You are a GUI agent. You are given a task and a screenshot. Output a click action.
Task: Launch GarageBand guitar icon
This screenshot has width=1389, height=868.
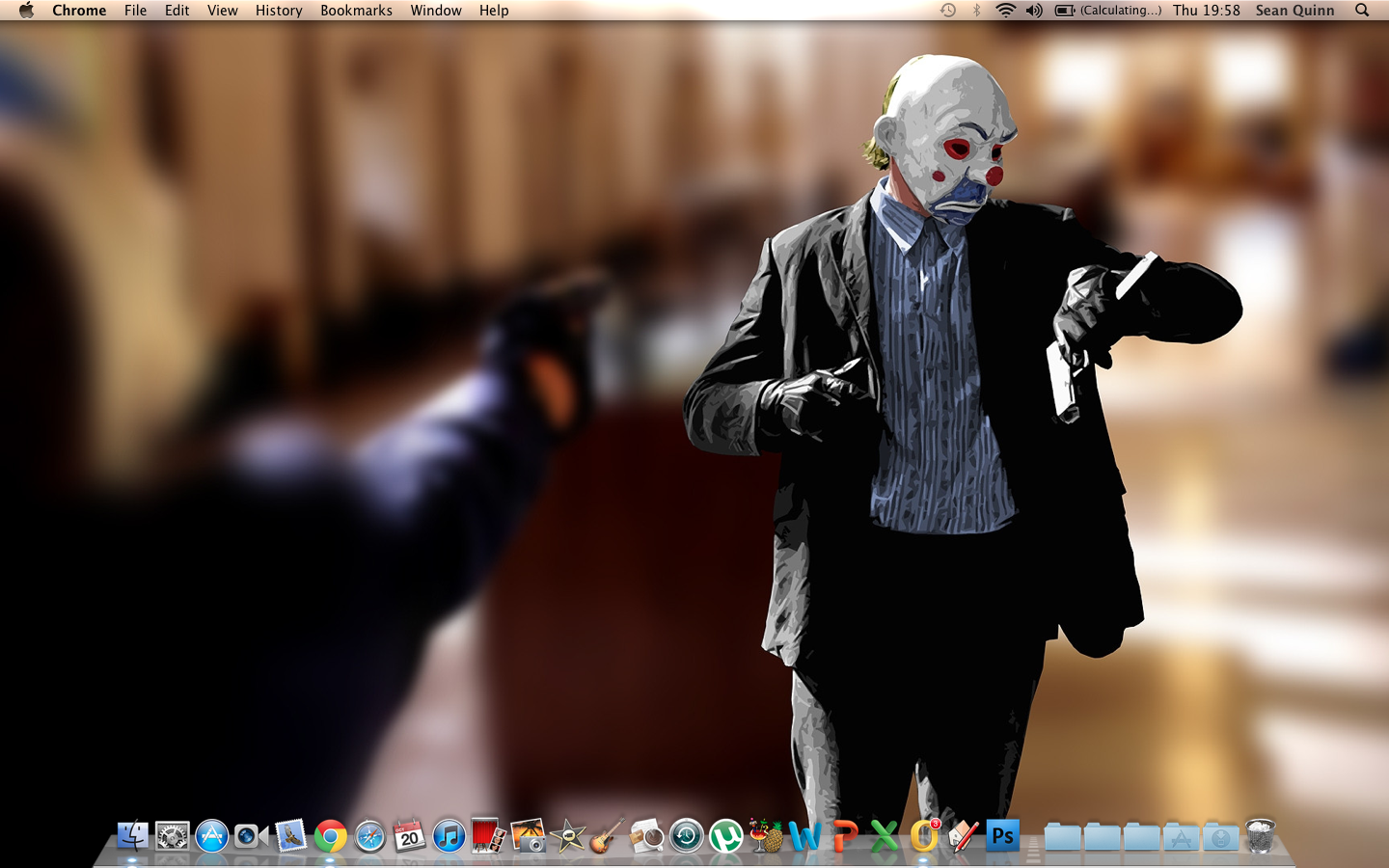[x=608, y=835]
